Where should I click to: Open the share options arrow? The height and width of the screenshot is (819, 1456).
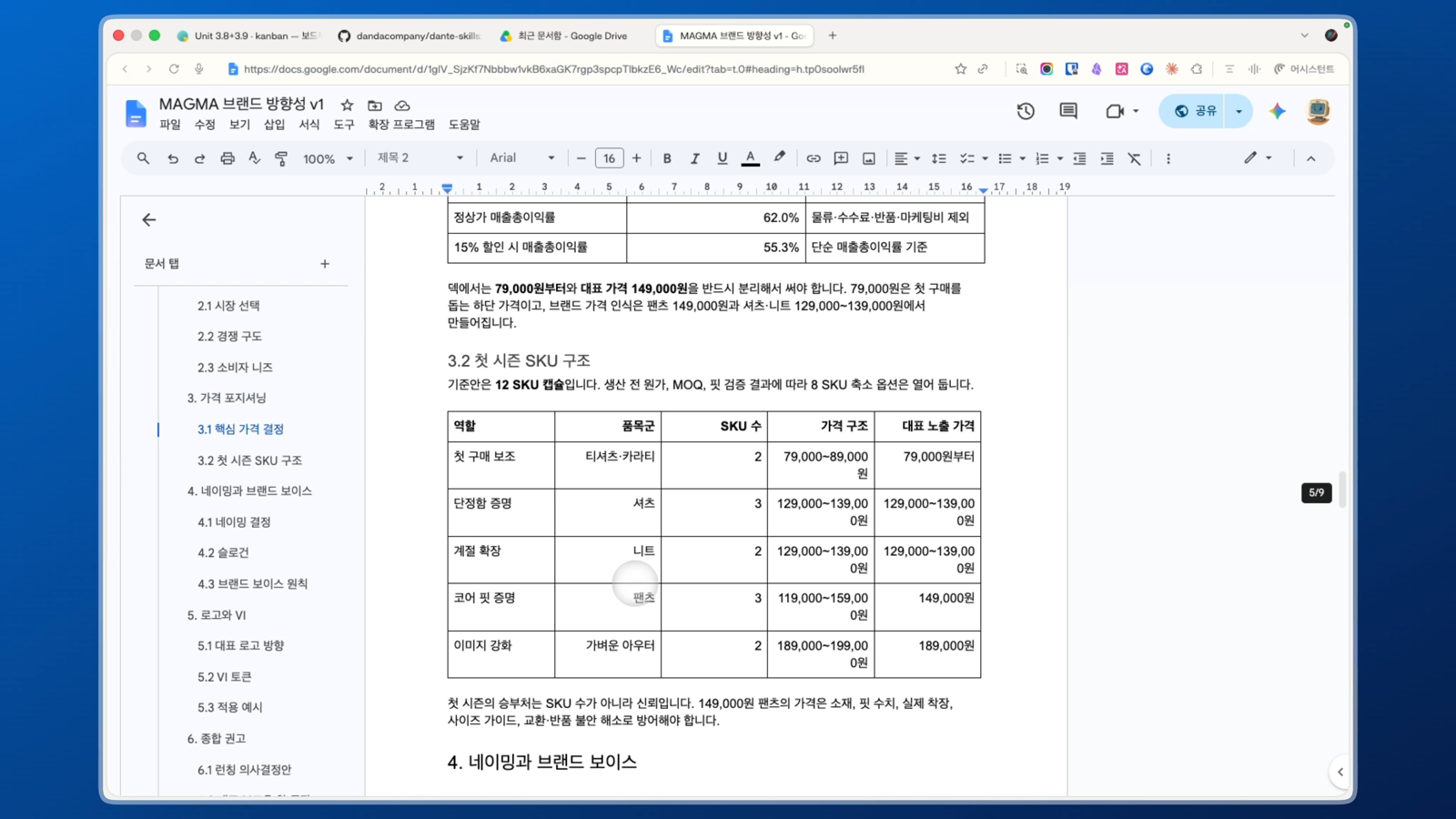[1239, 111]
